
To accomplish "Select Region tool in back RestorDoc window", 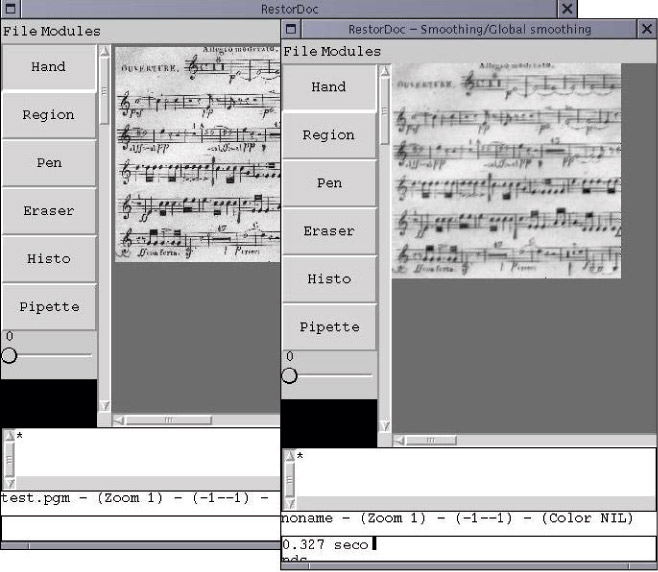I will tap(49, 115).
